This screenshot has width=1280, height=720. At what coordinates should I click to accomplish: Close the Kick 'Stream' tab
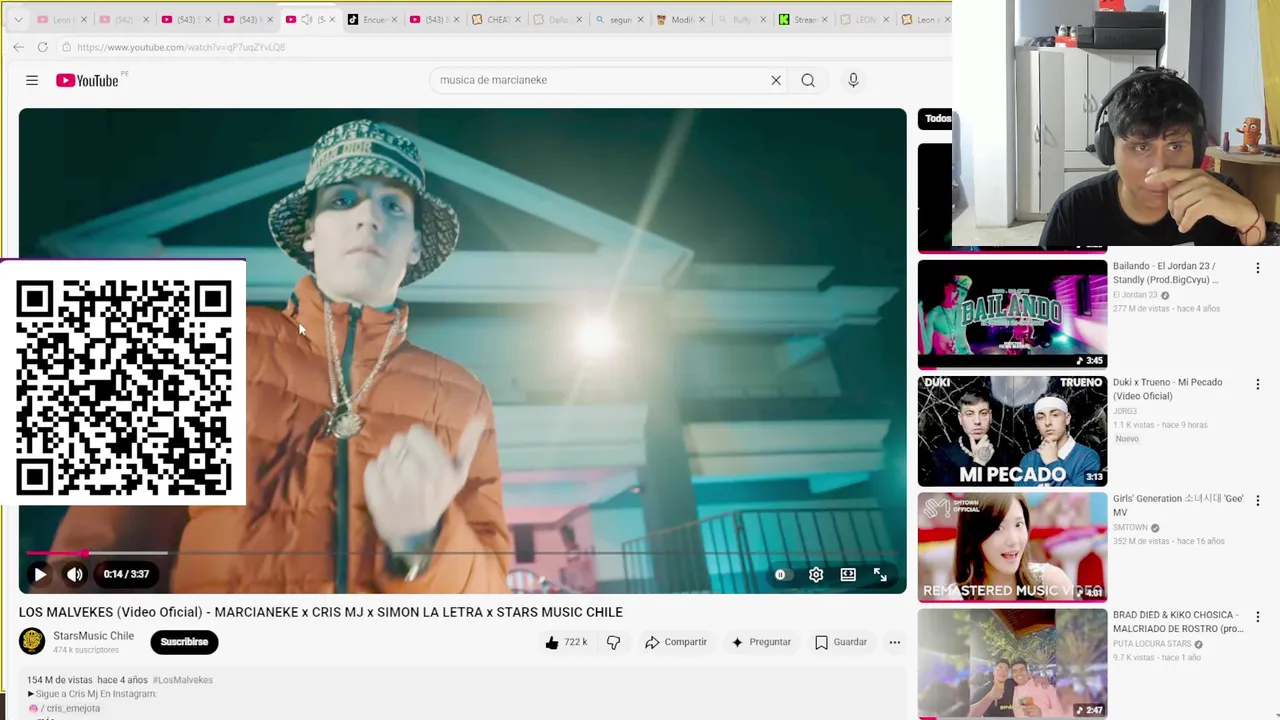click(824, 20)
